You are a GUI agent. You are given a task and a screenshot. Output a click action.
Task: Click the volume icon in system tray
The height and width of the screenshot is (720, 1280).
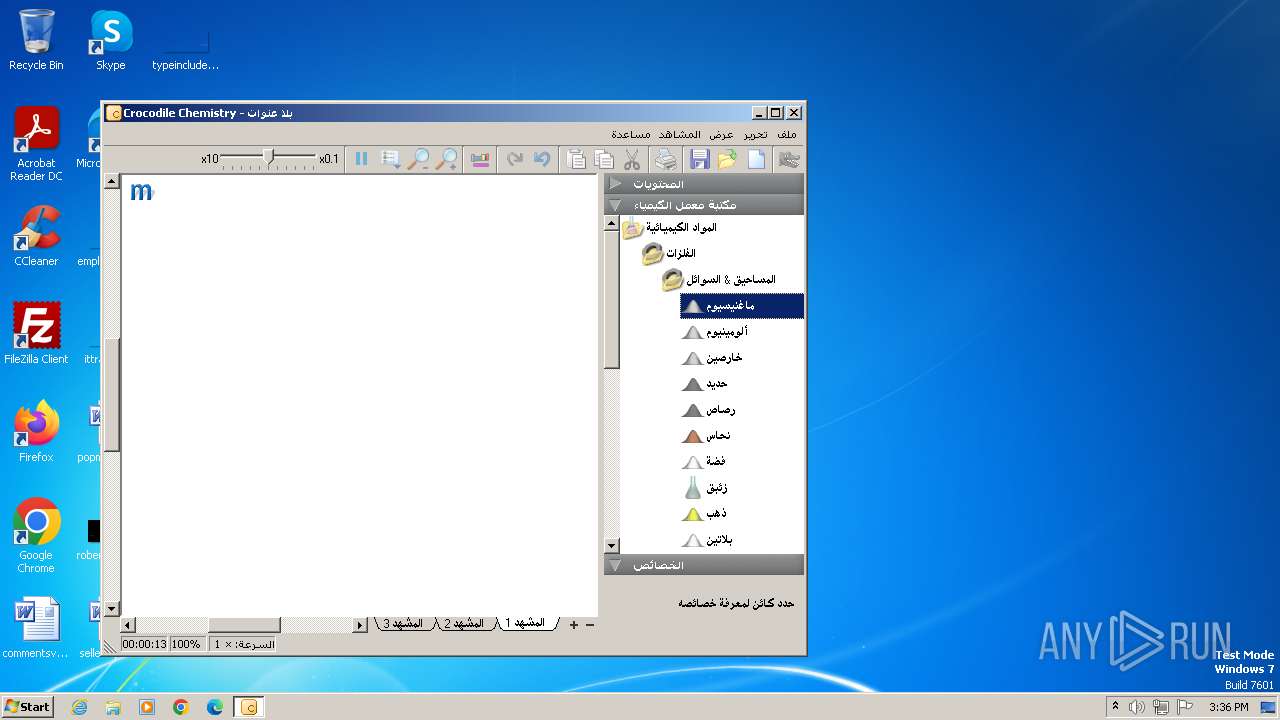(1136, 707)
